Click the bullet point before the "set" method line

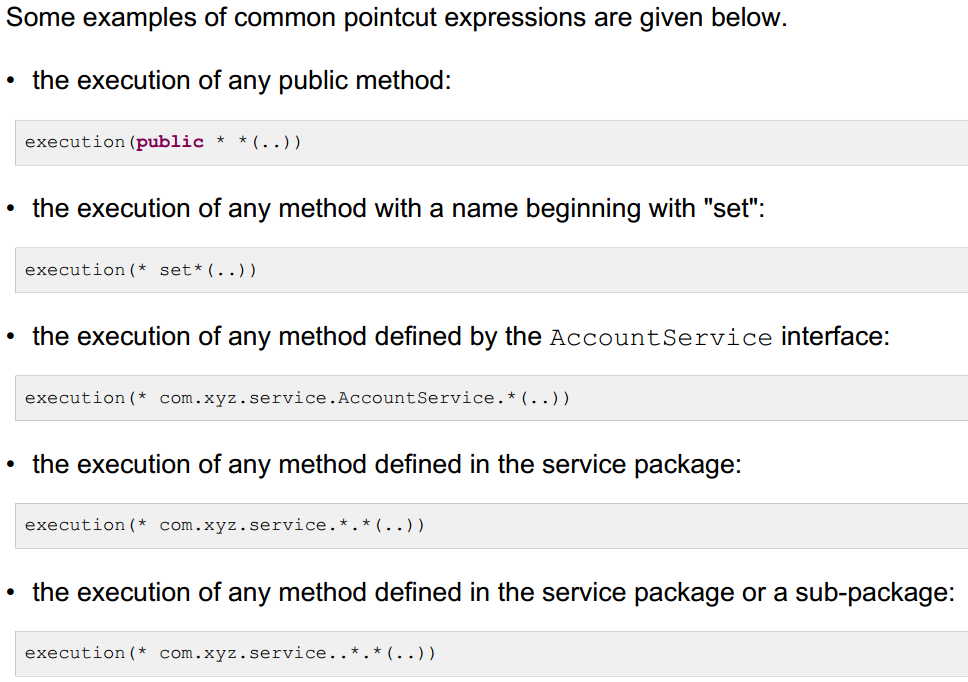coord(10,210)
